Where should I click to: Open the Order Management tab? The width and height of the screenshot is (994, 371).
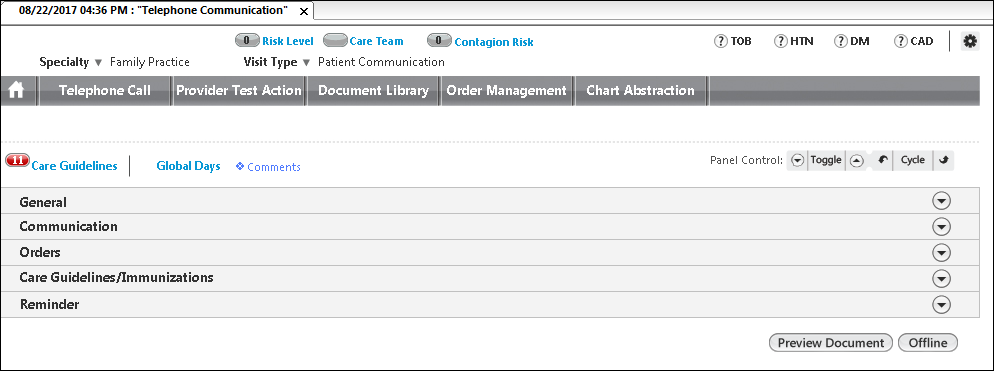pos(507,91)
